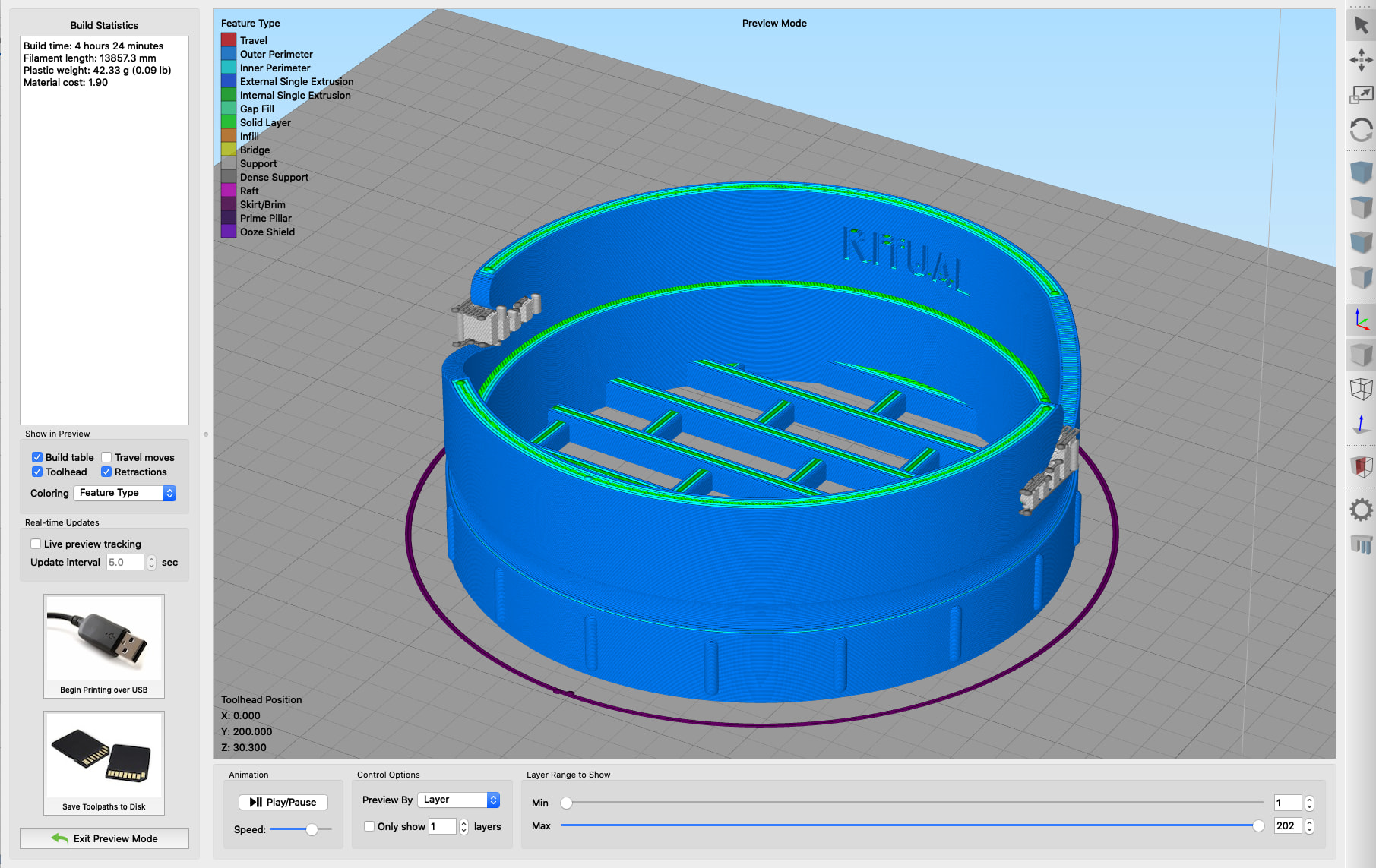Open machine control gear icon
The width and height of the screenshot is (1376, 868).
(x=1361, y=509)
